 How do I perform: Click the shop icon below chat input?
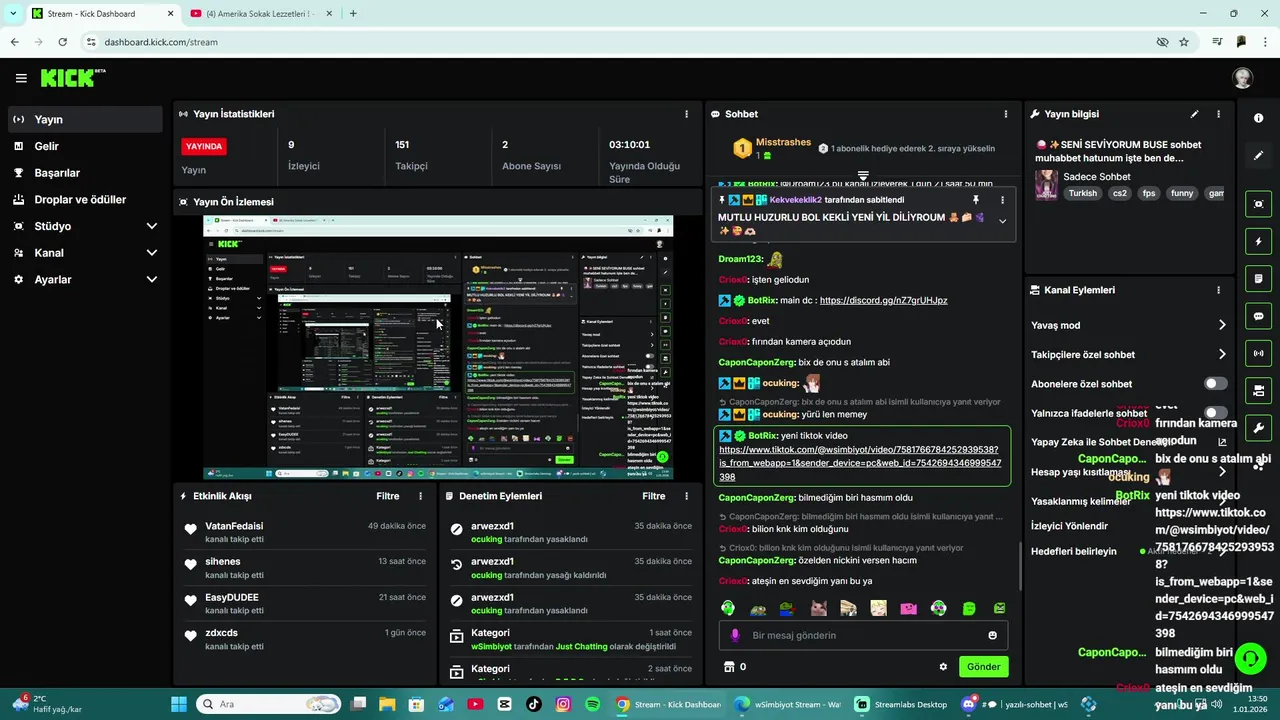729,667
